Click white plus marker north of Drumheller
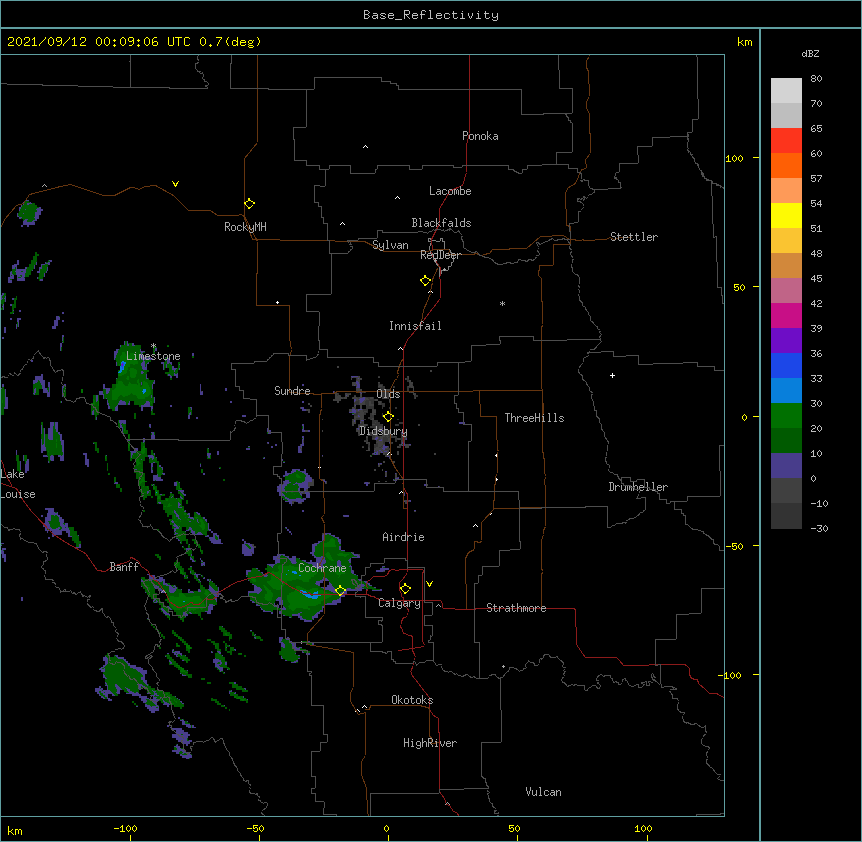 coord(612,375)
